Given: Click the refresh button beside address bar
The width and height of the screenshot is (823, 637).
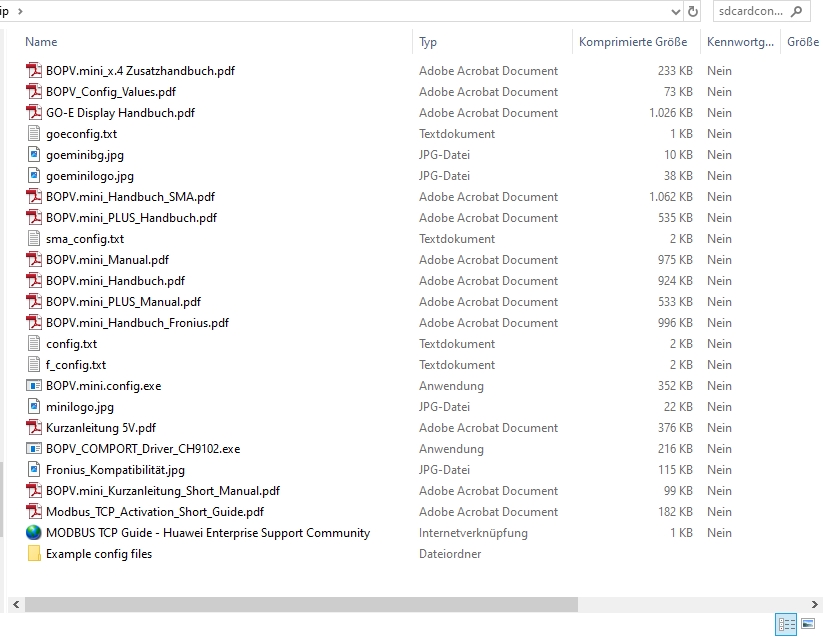Looking at the screenshot, I should pyautogui.click(x=693, y=11).
